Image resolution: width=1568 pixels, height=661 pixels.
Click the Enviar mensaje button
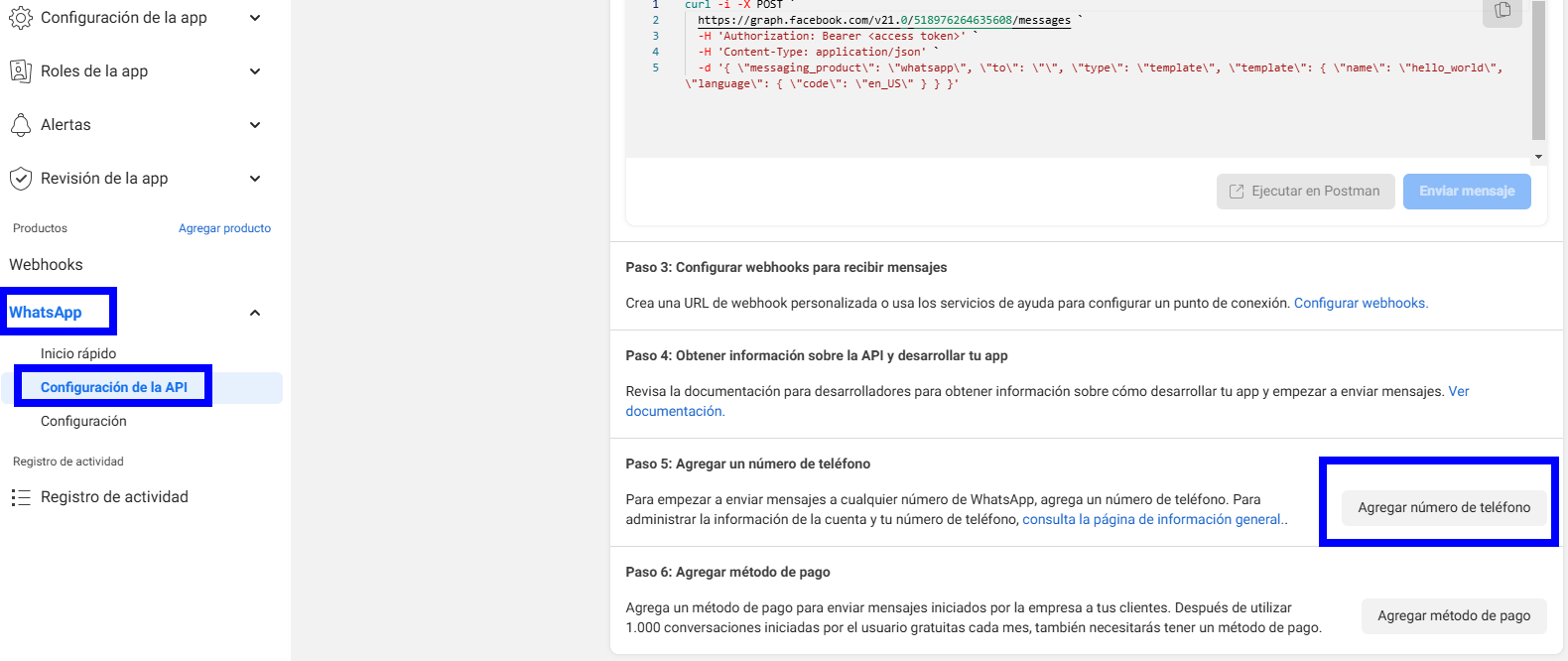(1467, 192)
